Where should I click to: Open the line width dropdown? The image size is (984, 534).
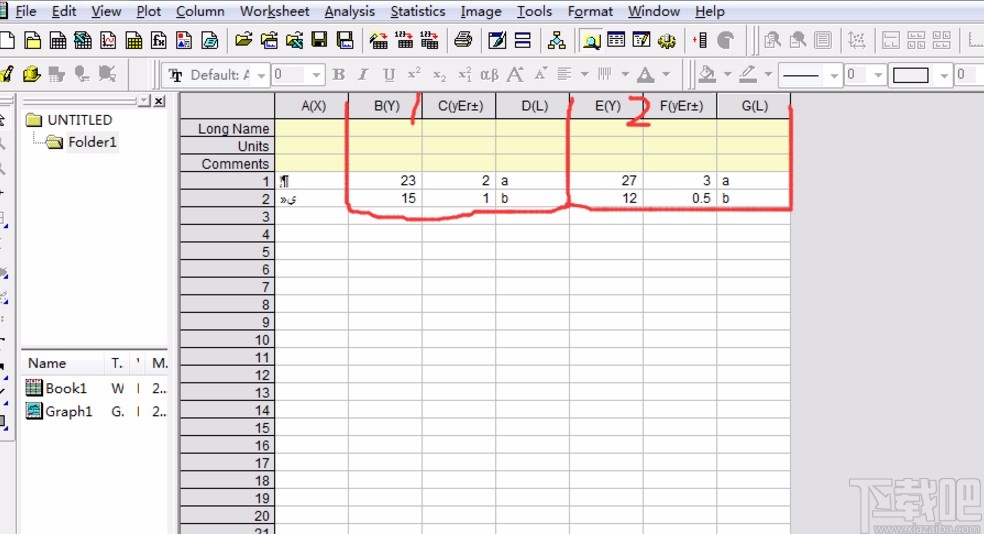coord(879,75)
